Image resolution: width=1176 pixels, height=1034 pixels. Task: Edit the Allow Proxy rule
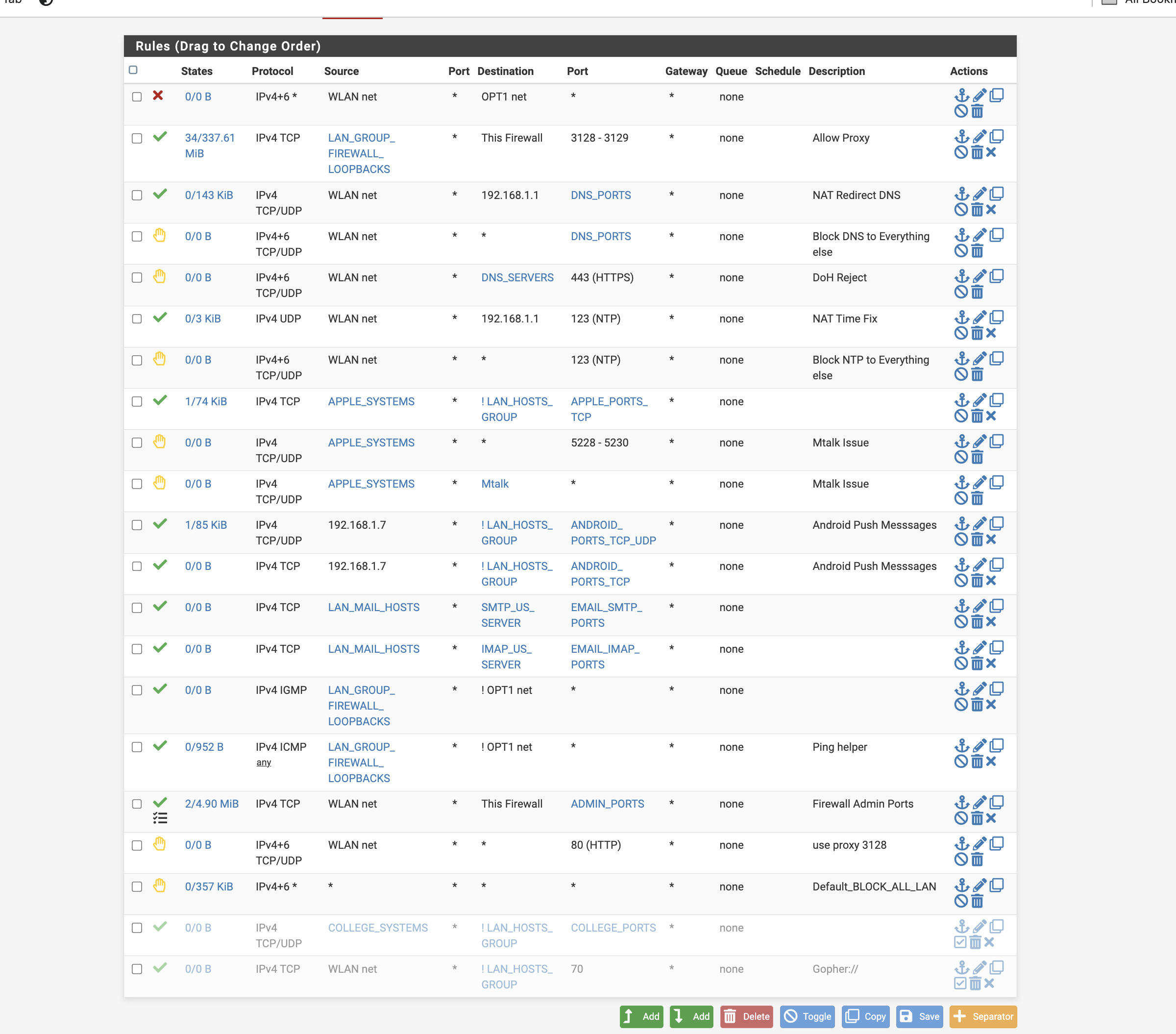(980, 136)
